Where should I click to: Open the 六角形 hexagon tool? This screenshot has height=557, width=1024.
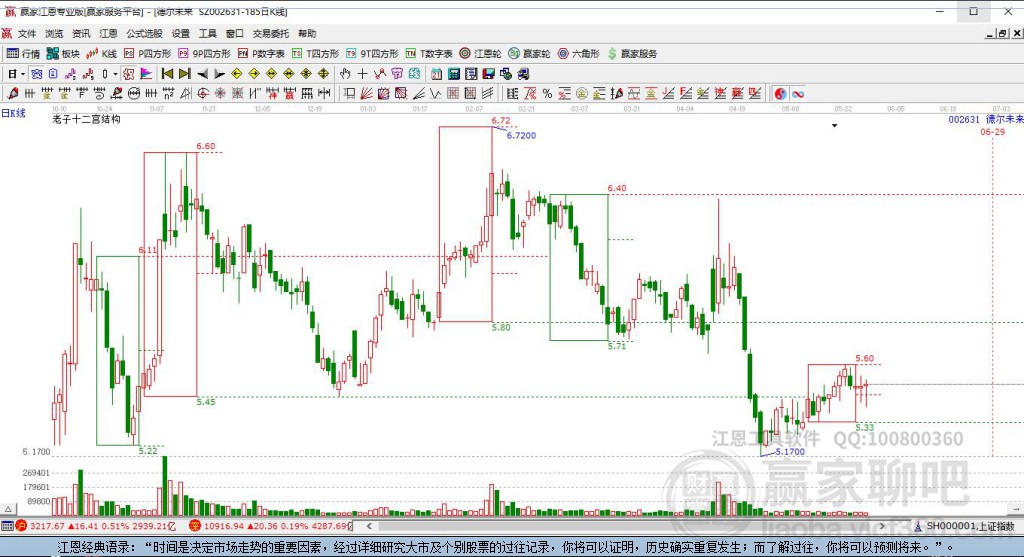[x=579, y=54]
